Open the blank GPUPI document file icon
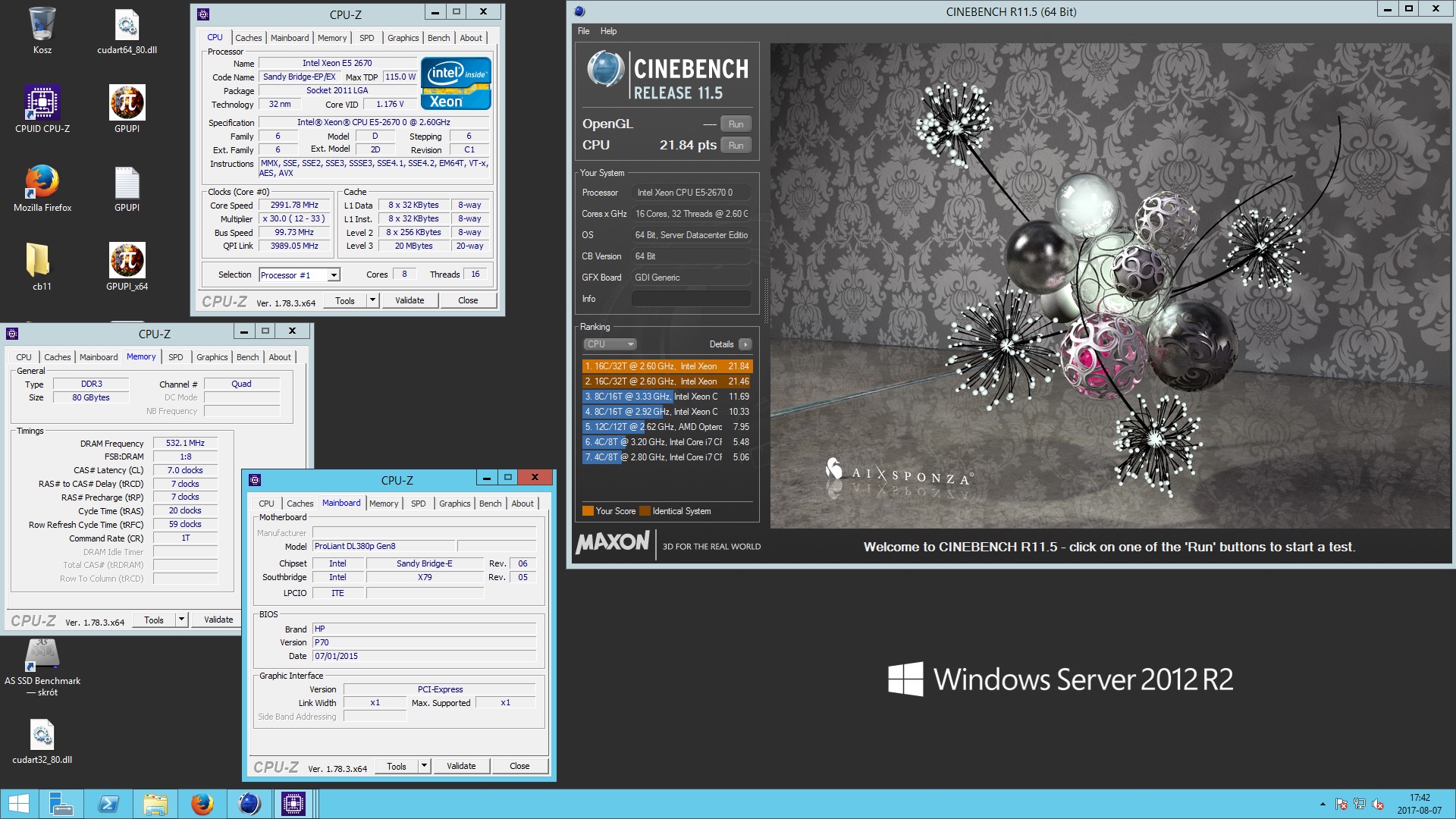 tap(127, 188)
